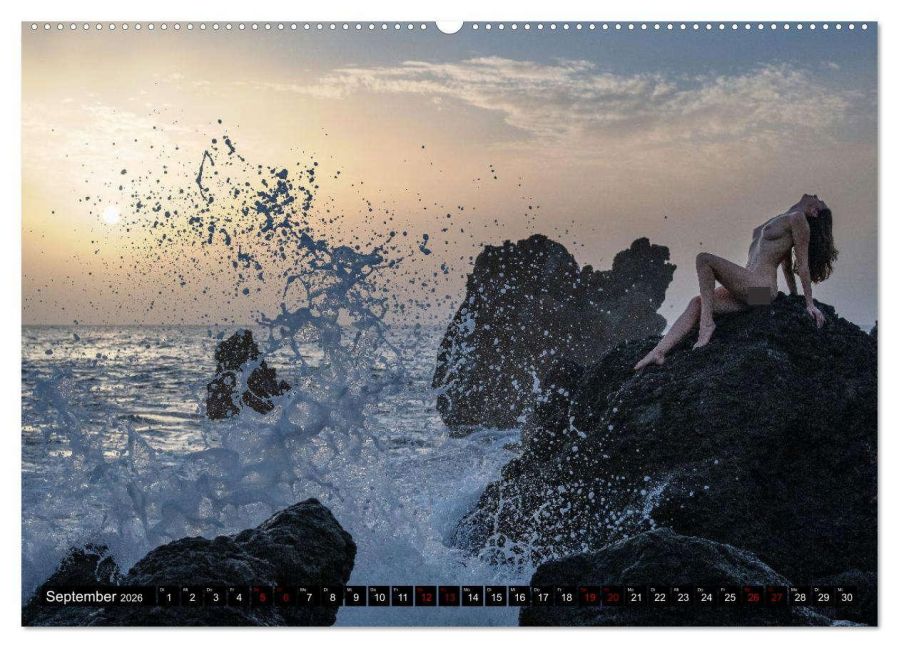Click the date 23 cell
Screen dimensions: 899x648
[x=683, y=596]
